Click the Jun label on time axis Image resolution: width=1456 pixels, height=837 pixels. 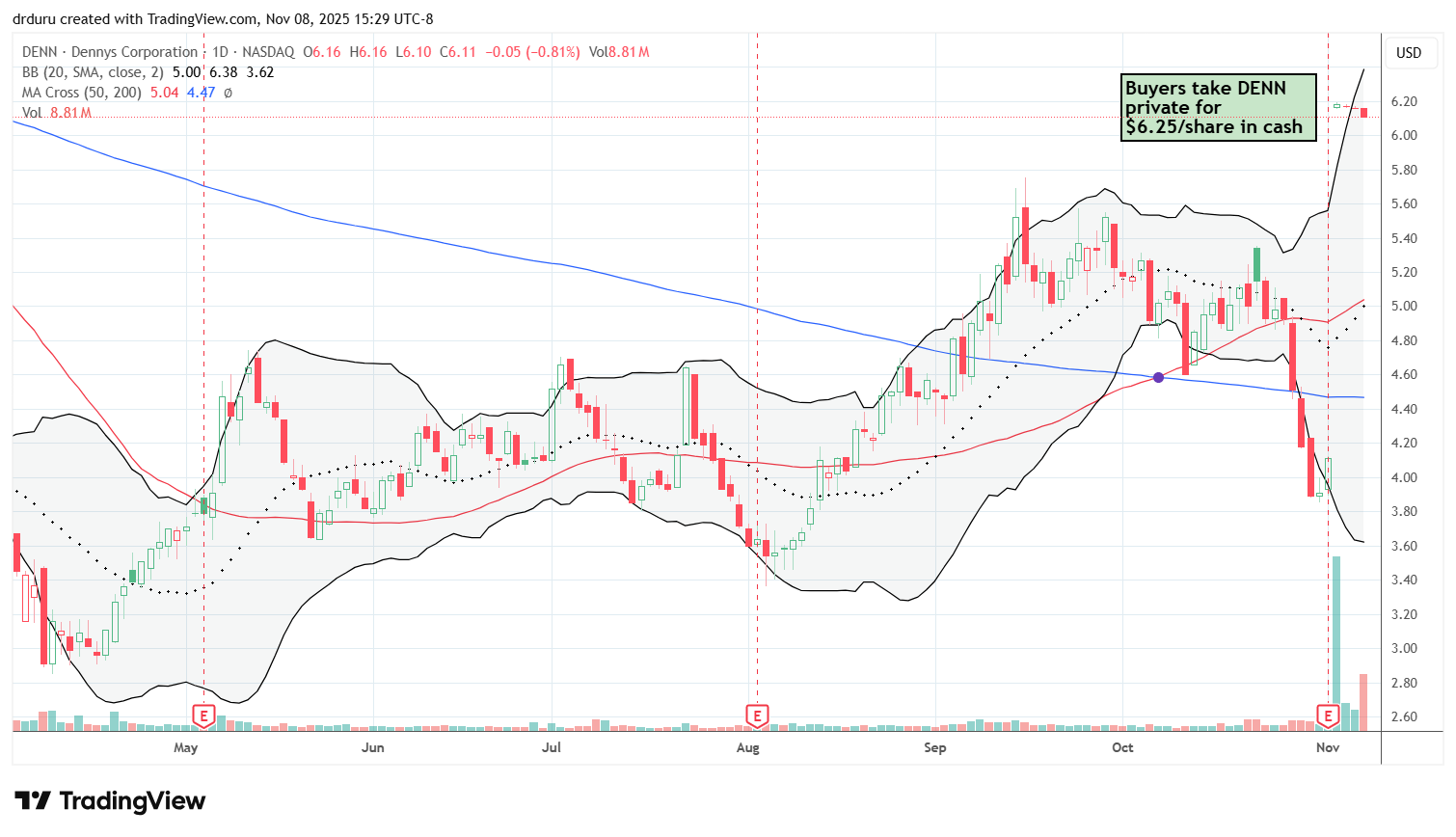(372, 747)
